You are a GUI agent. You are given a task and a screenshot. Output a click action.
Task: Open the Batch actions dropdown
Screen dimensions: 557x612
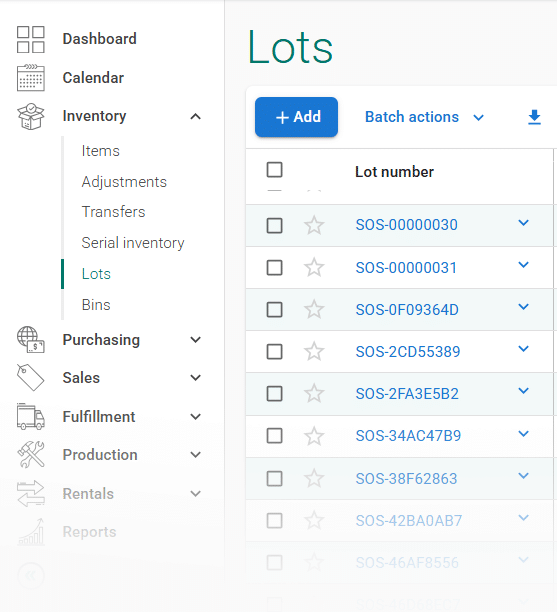[424, 117]
